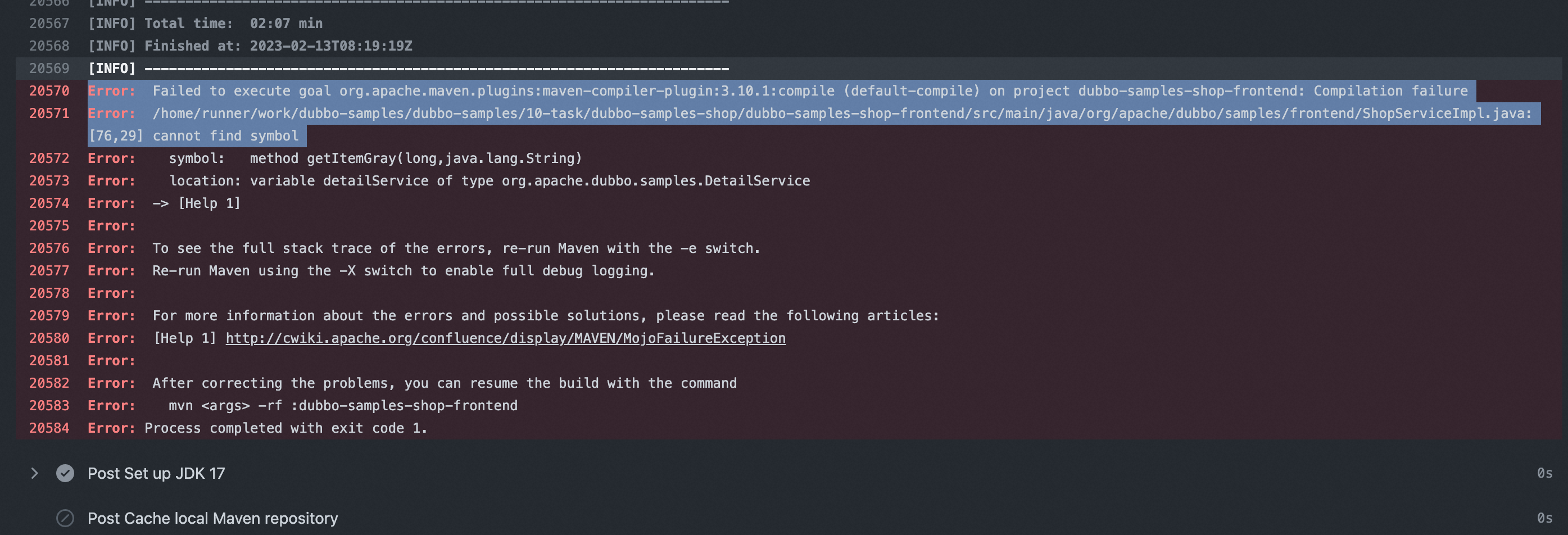Expand the Post Set up JDK 17 chevron
Screen dimensions: 1568x535
(x=34, y=473)
